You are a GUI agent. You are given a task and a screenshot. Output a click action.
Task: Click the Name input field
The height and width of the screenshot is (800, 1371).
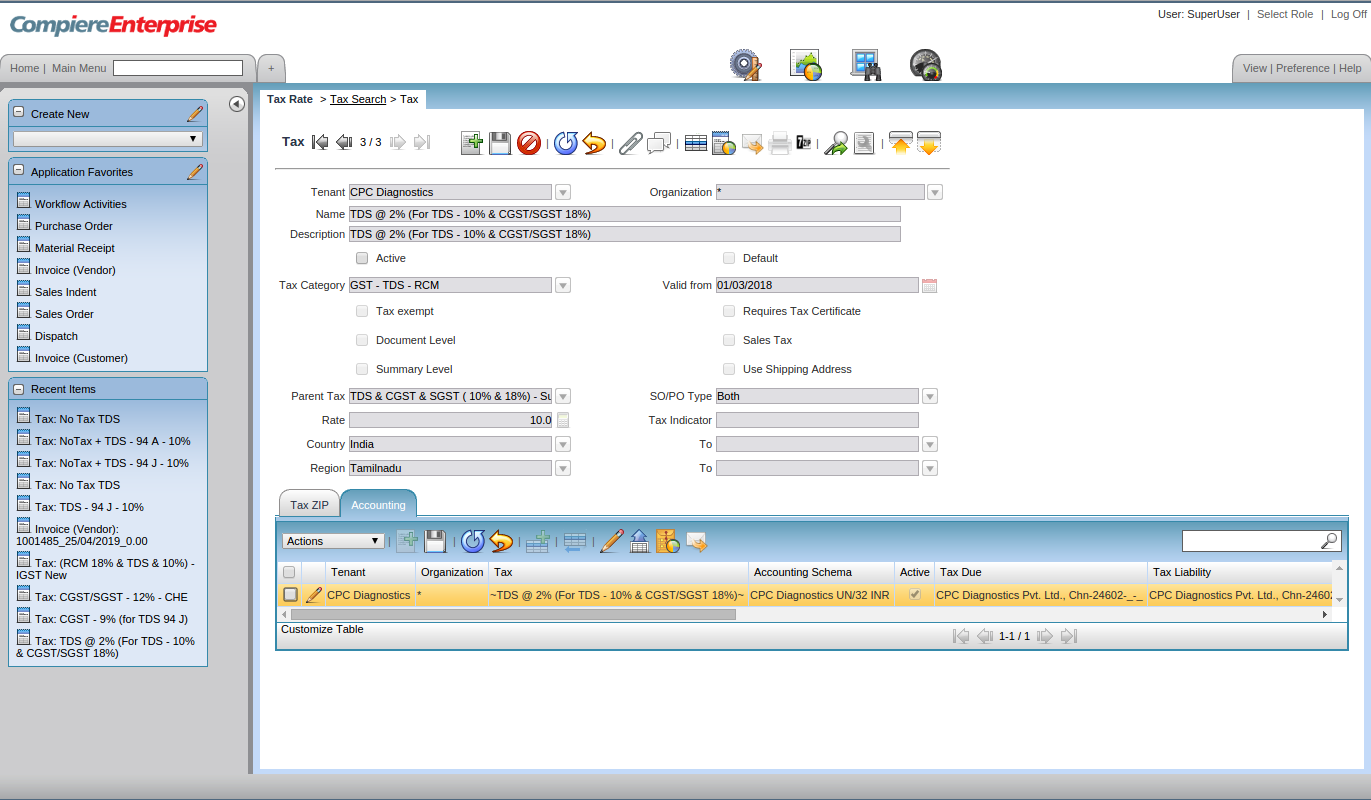624,214
